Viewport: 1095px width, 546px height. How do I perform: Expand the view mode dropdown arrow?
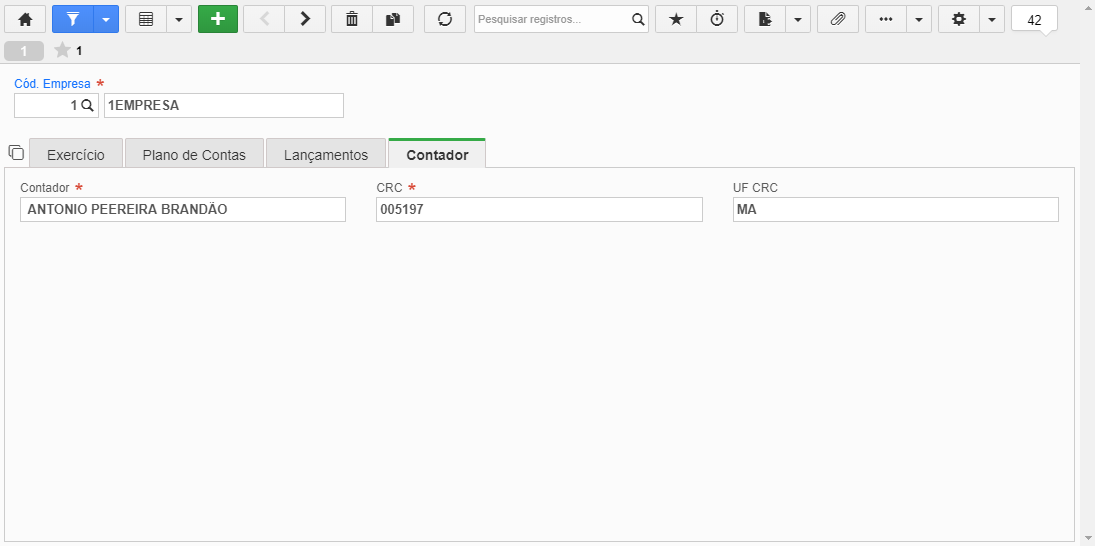pos(179,19)
